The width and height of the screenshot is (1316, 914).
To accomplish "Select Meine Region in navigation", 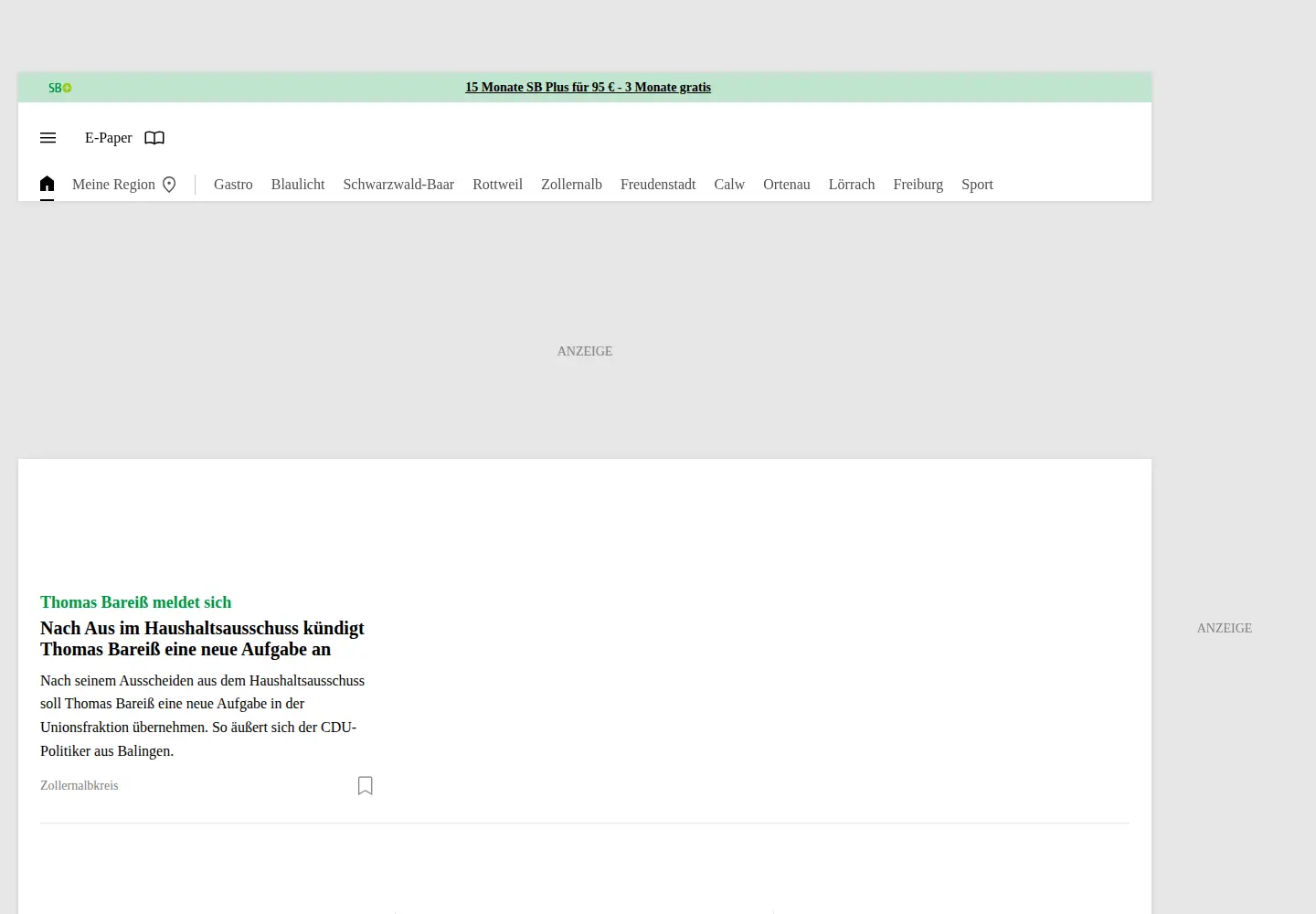I will point(113,185).
